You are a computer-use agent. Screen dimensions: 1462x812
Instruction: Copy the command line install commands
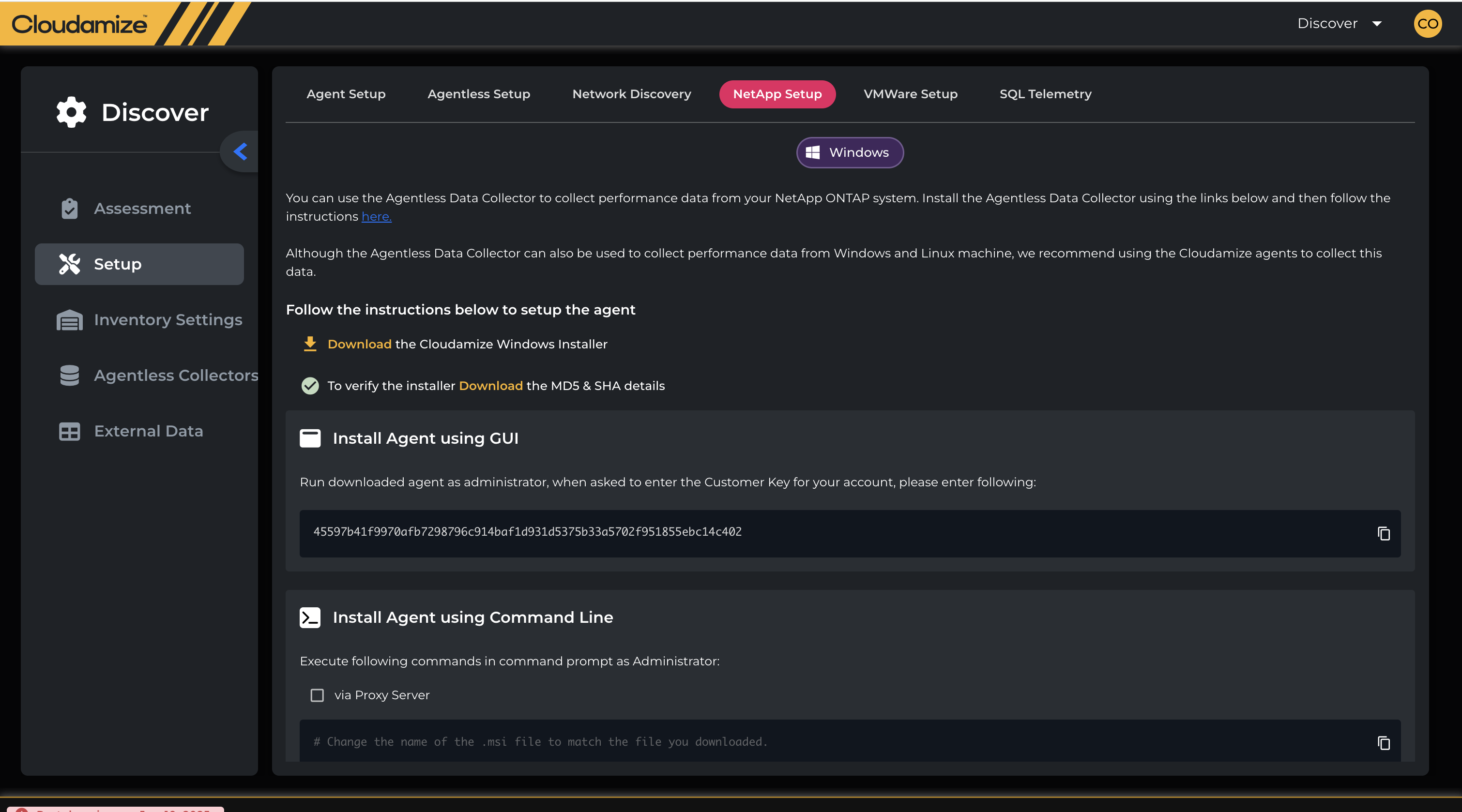click(x=1383, y=743)
